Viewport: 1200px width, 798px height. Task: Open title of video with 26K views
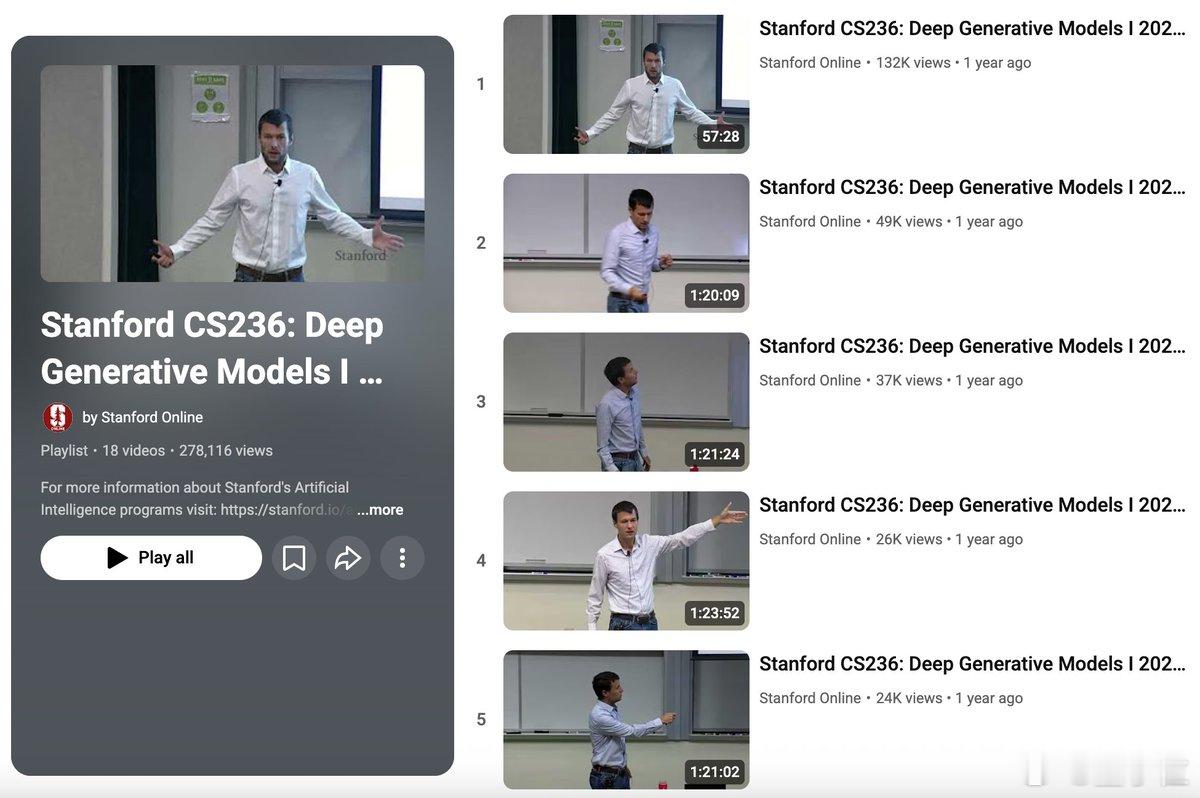[x=972, y=505]
